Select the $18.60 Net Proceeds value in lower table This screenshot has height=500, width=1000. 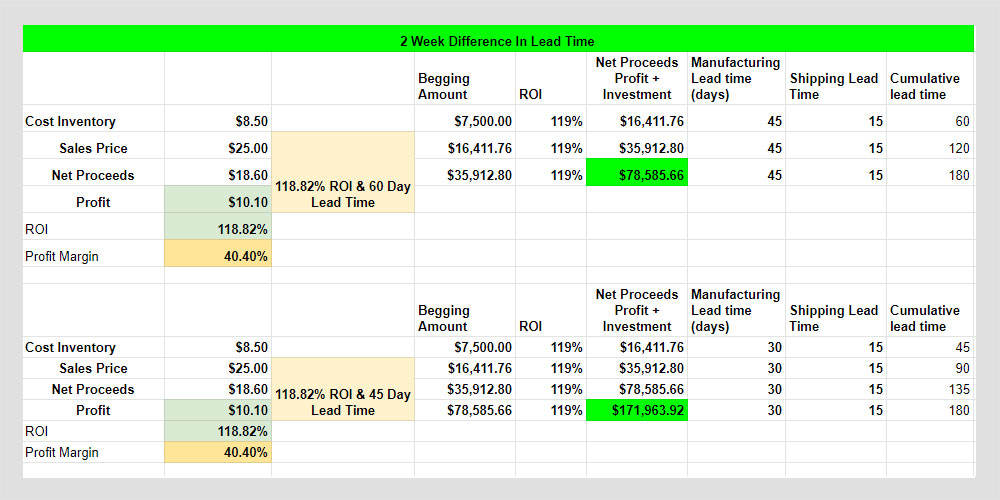click(x=218, y=389)
